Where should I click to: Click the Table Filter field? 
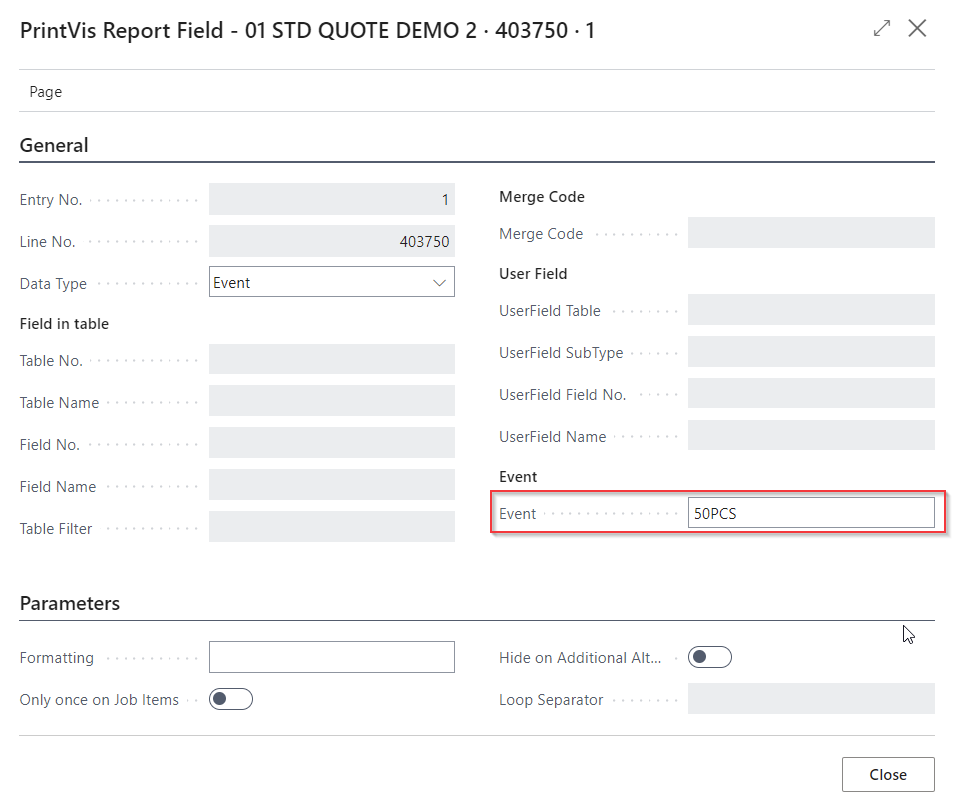click(x=331, y=527)
